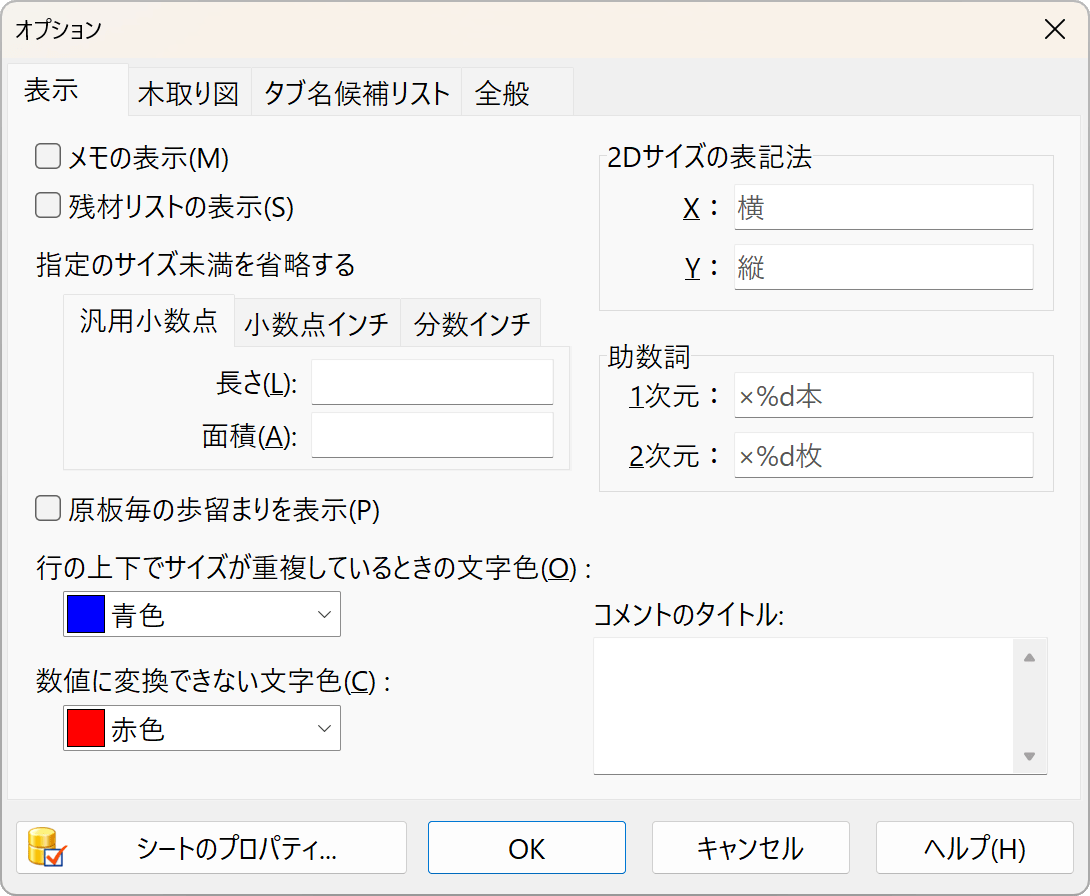This screenshot has width=1090, height=896.
Task: Check 原板毎の歩留まりを表示 option
Action: click(48, 510)
